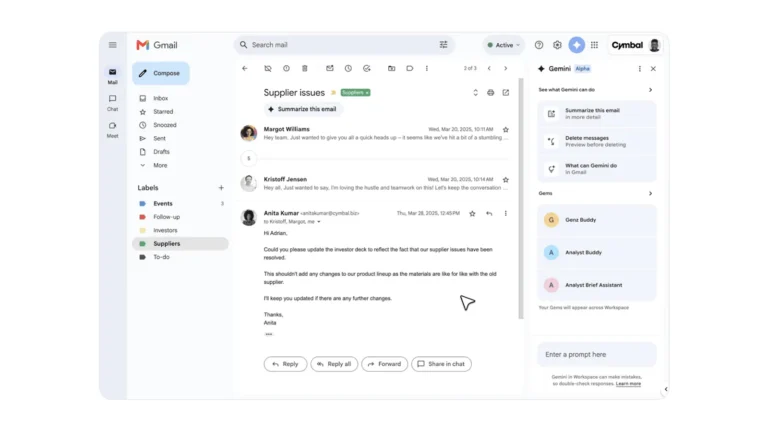The width and height of the screenshot is (768, 432).
Task: Star Anita Kumar's message
Action: (x=472, y=214)
